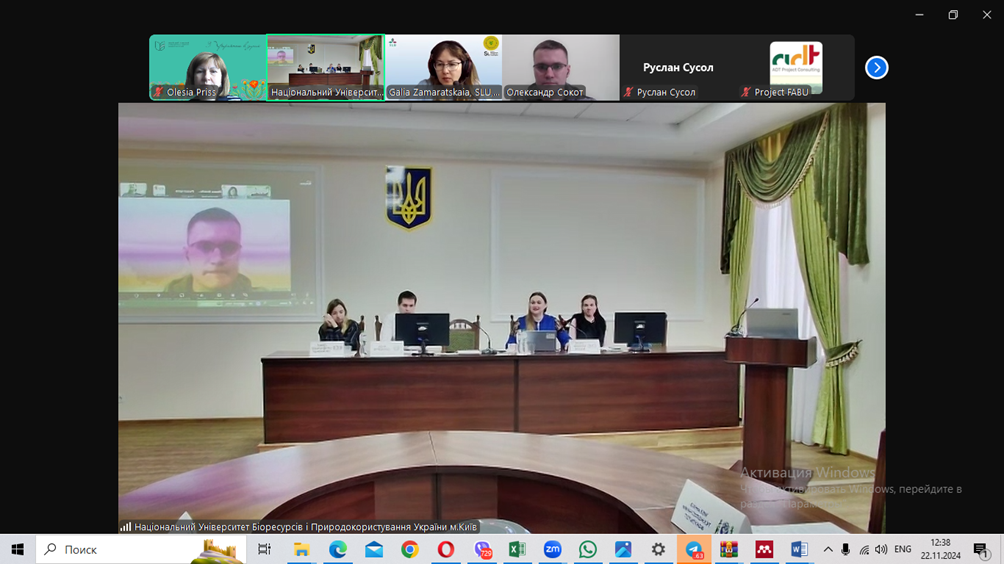The image size is (1004, 564).
Task: Restore down the Zoom window
Action: click(x=953, y=15)
